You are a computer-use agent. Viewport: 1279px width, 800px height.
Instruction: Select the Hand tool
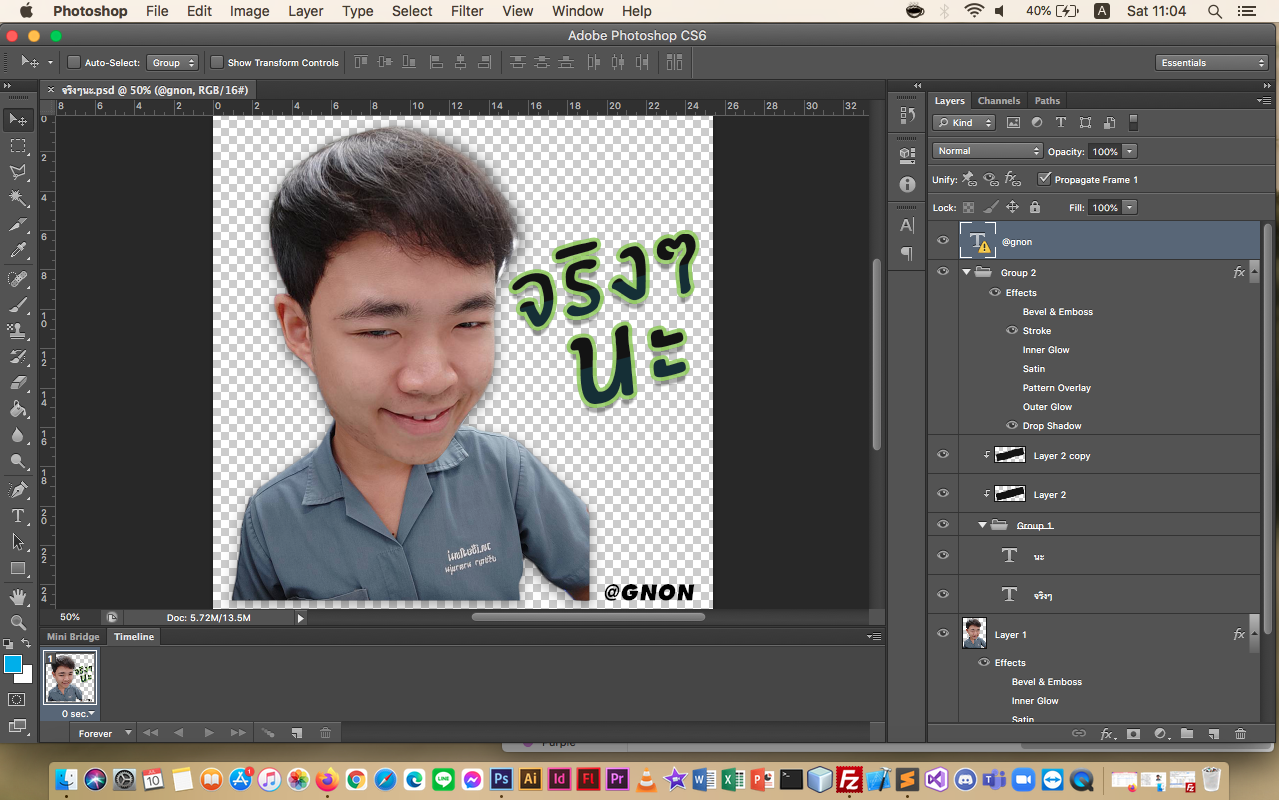point(18,597)
